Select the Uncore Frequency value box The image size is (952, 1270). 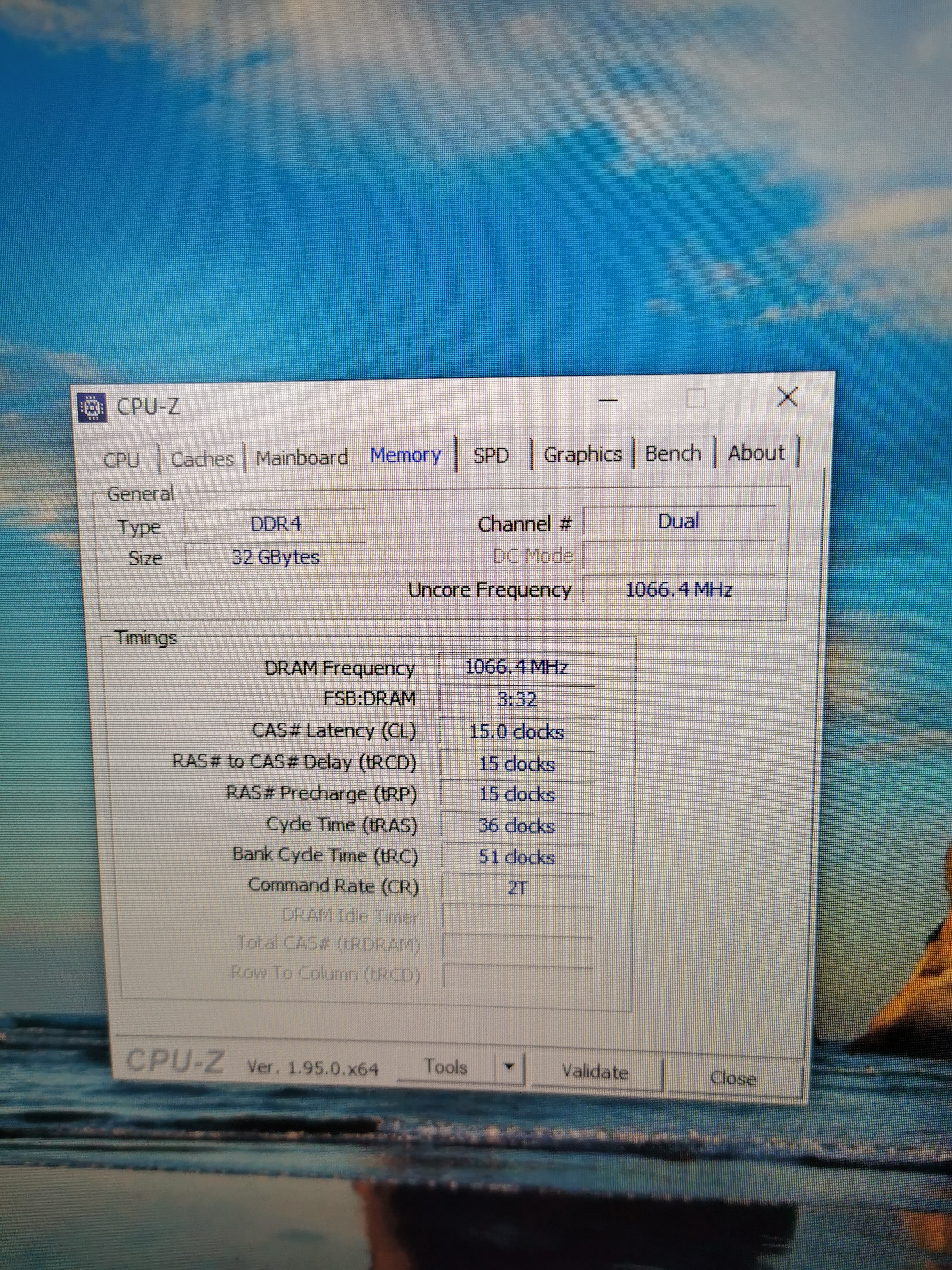[678, 590]
